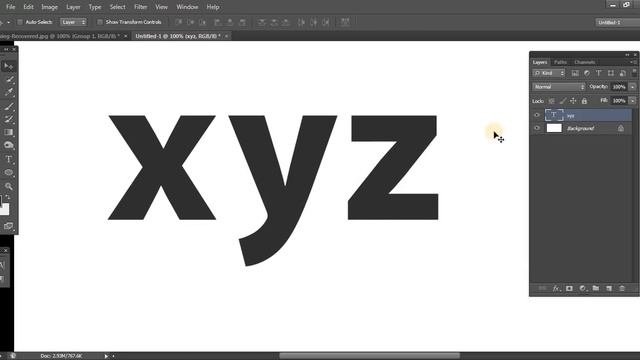Select the Horizontal Type tool
The height and width of the screenshot is (360, 640).
pyautogui.click(x=9, y=159)
